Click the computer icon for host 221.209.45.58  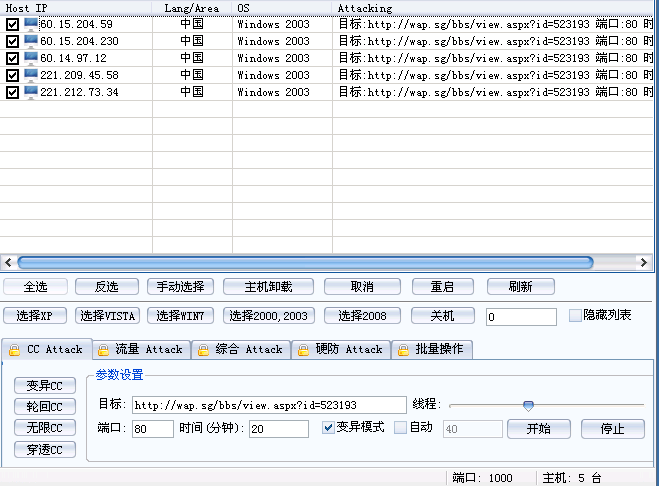[31, 75]
